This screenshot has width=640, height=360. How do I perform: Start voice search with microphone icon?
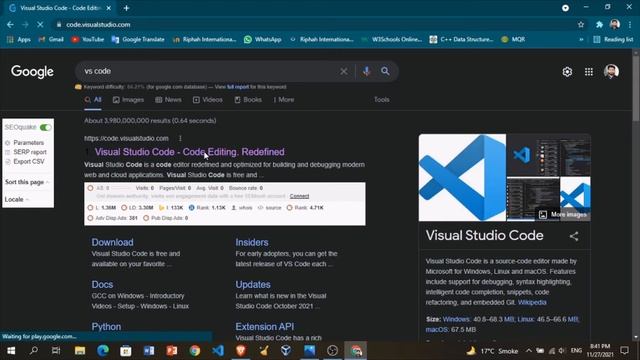coord(367,71)
